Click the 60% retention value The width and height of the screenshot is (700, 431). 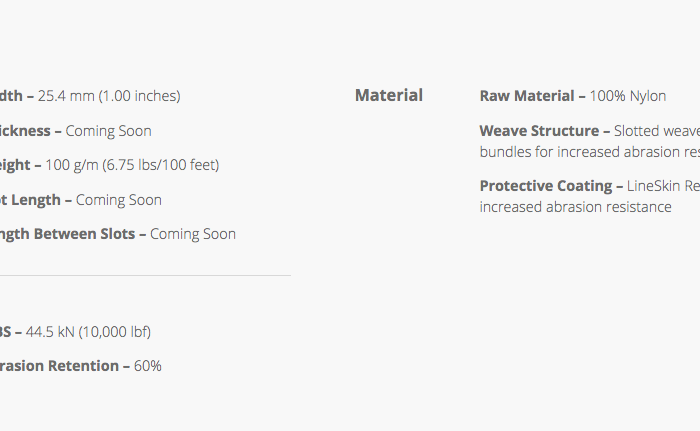(x=147, y=366)
